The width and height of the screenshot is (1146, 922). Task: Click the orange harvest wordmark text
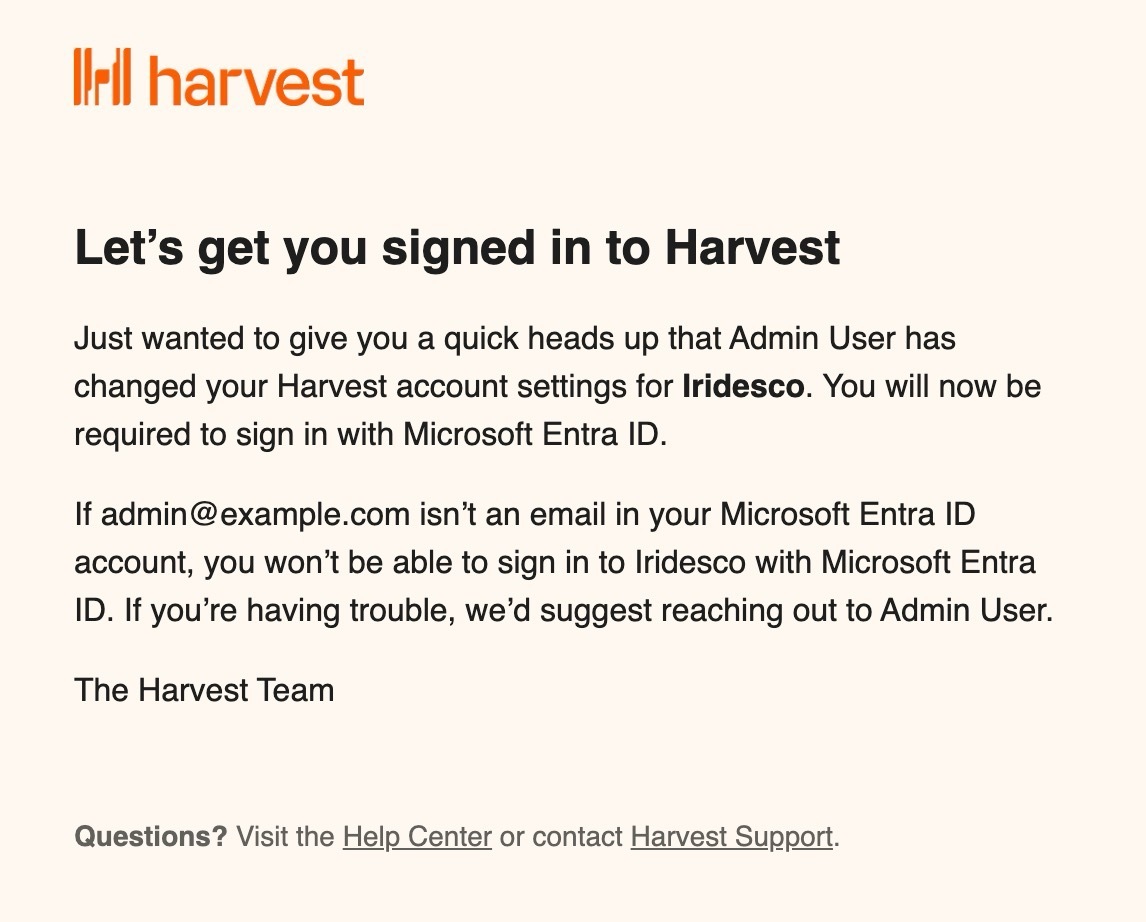coord(257,83)
